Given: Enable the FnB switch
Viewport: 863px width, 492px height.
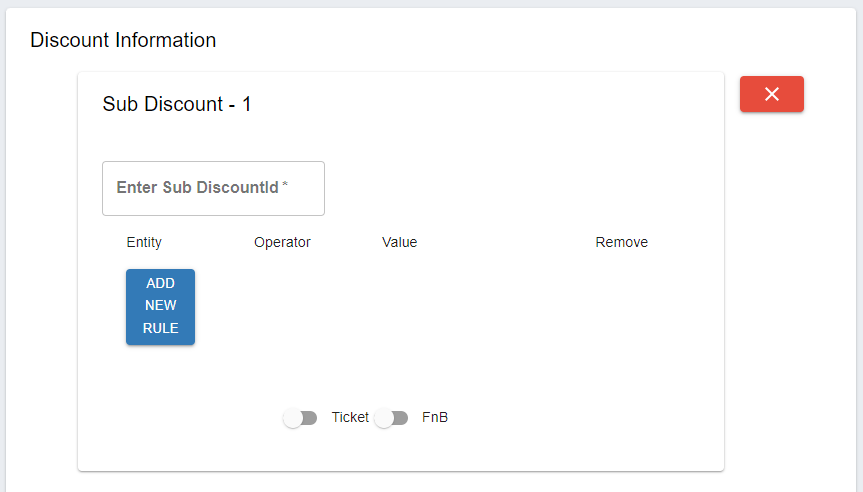Looking at the screenshot, I should coord(391,418).
